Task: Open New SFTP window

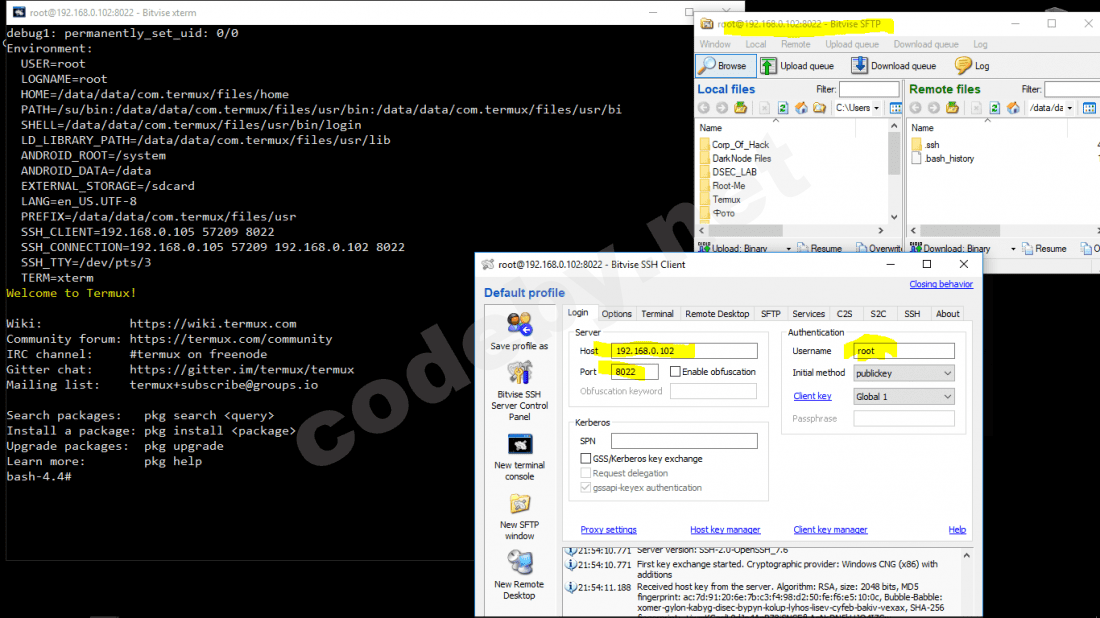Action: point(519,516)
